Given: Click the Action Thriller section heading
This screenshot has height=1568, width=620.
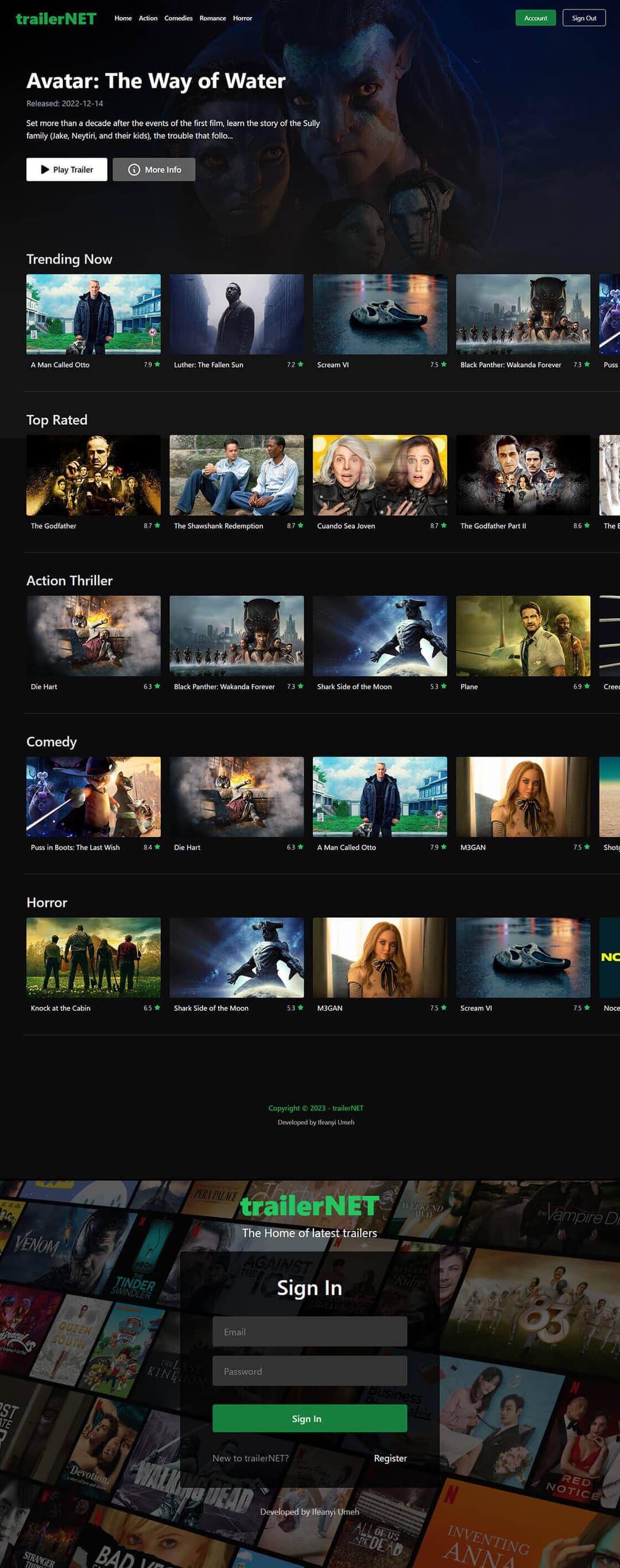Looking at the screenshot, I should click(69, 581).
